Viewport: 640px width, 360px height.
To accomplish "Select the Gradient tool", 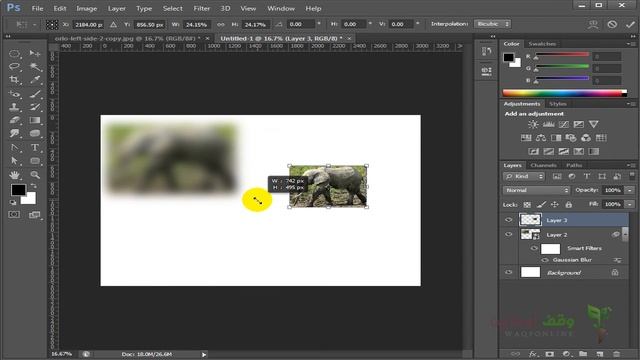I will click(x=35, y=120).
